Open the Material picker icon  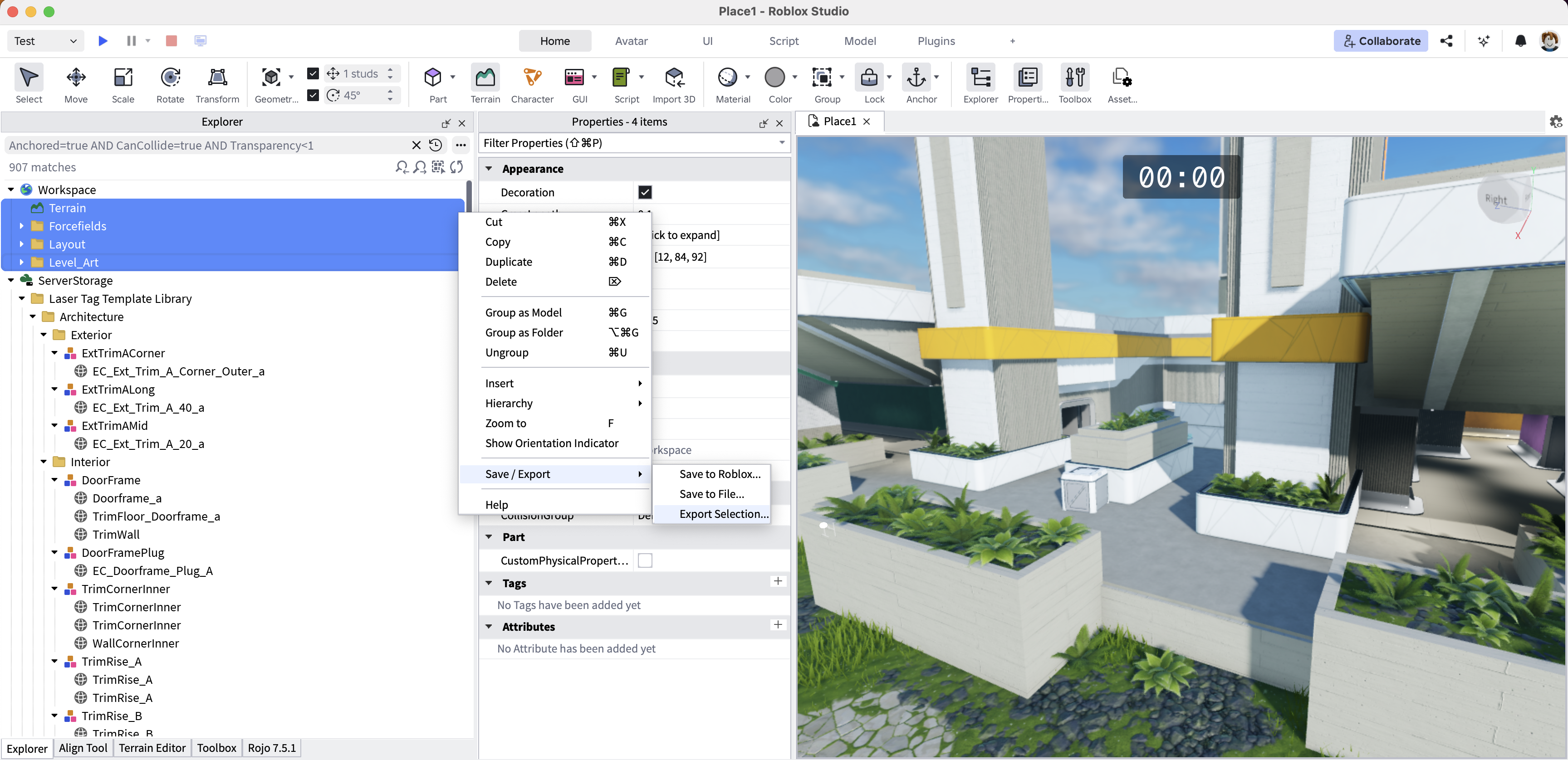pyautogui.click(x=728, y=78)
